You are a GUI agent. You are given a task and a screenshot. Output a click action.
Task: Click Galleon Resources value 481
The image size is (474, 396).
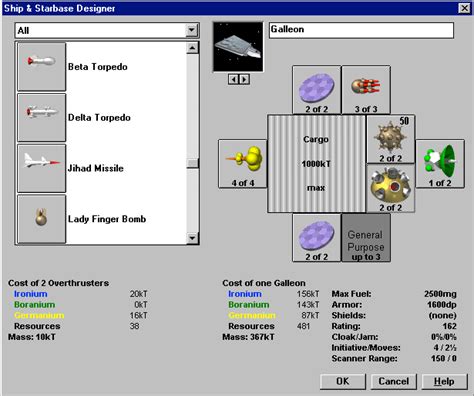303,326
